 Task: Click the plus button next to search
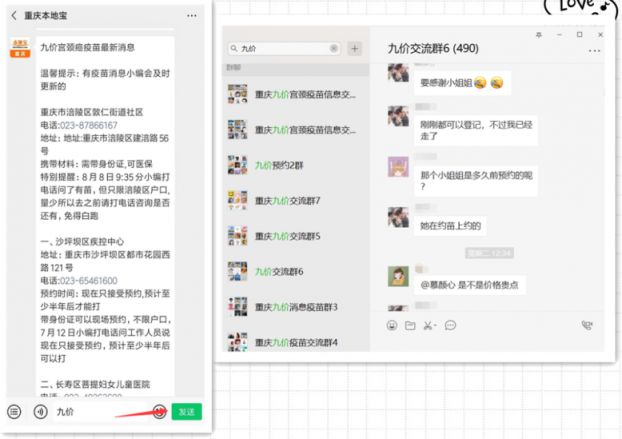355,48
